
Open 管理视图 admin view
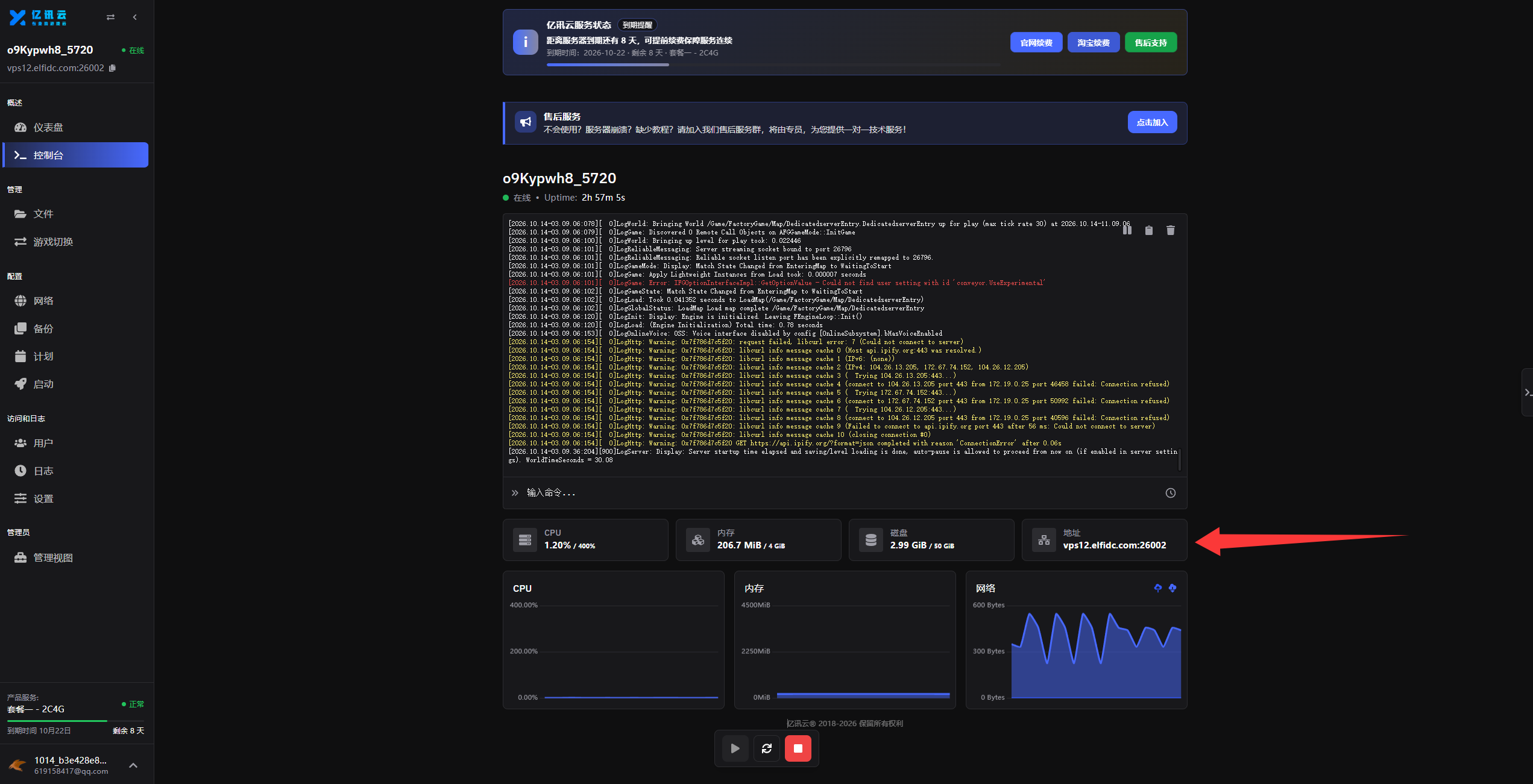pyautogui.click(x=75, y=557)
